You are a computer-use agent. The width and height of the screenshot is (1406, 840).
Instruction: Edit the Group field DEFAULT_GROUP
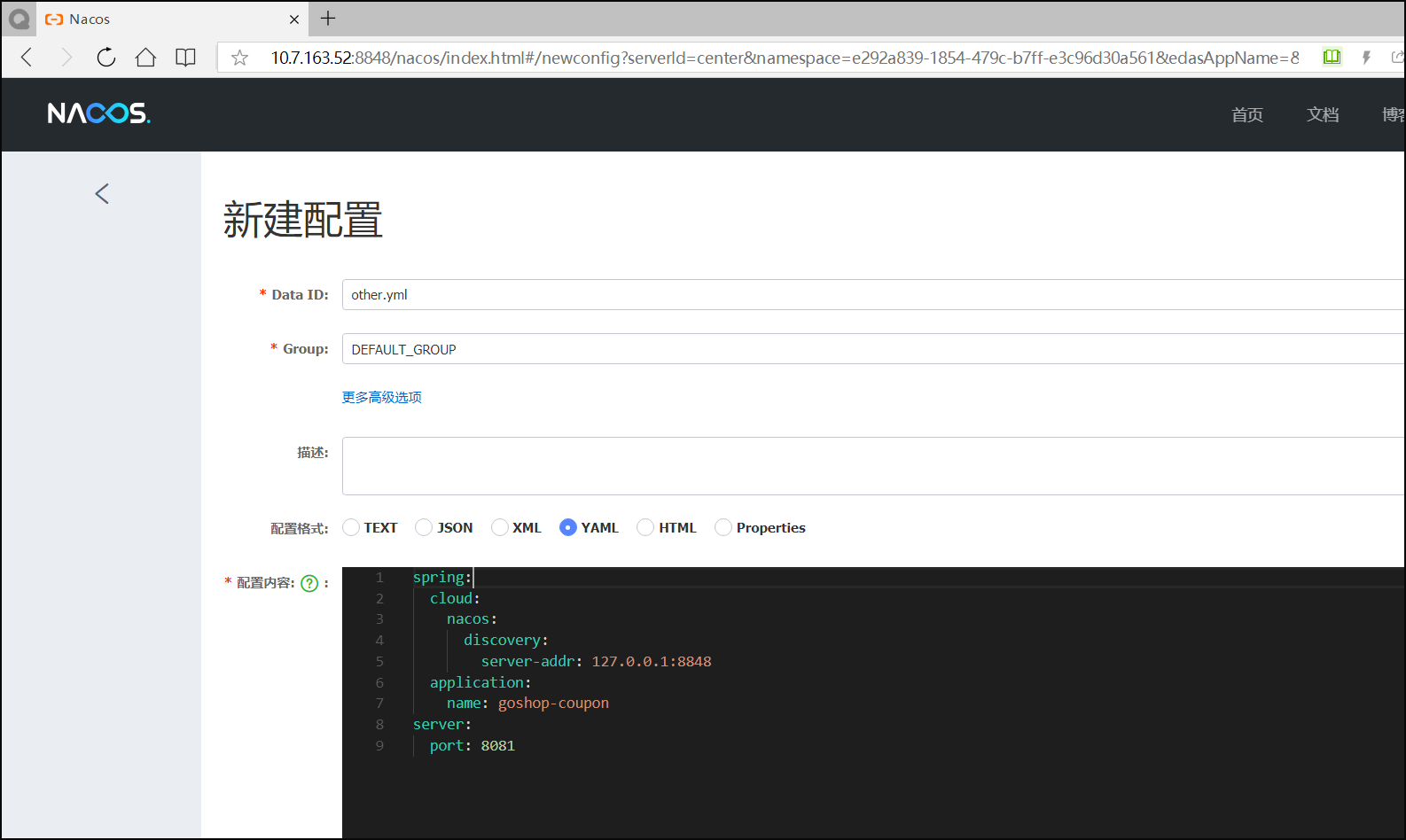click(x=873, y=349)
